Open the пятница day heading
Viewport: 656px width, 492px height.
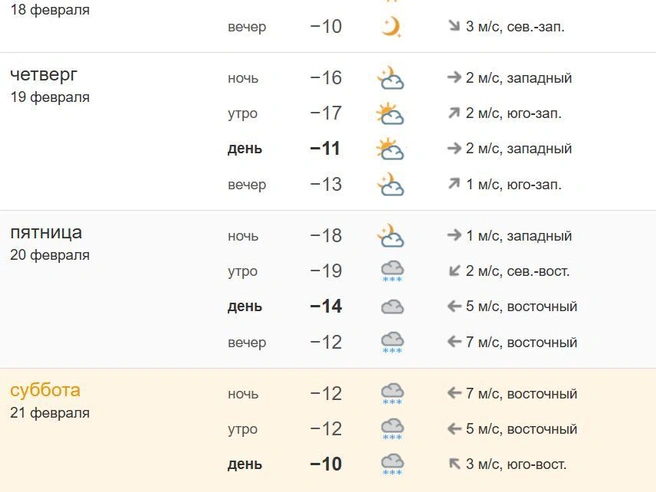(46, 233)
